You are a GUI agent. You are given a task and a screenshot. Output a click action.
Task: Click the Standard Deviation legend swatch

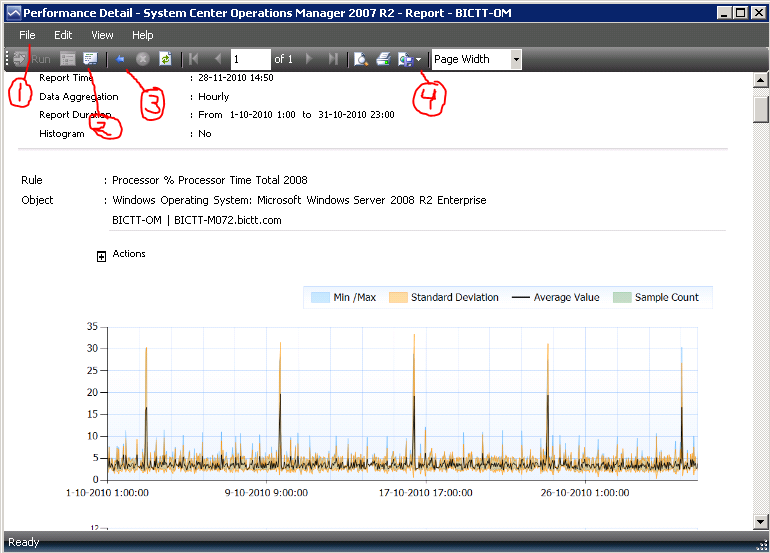(398, 297)
